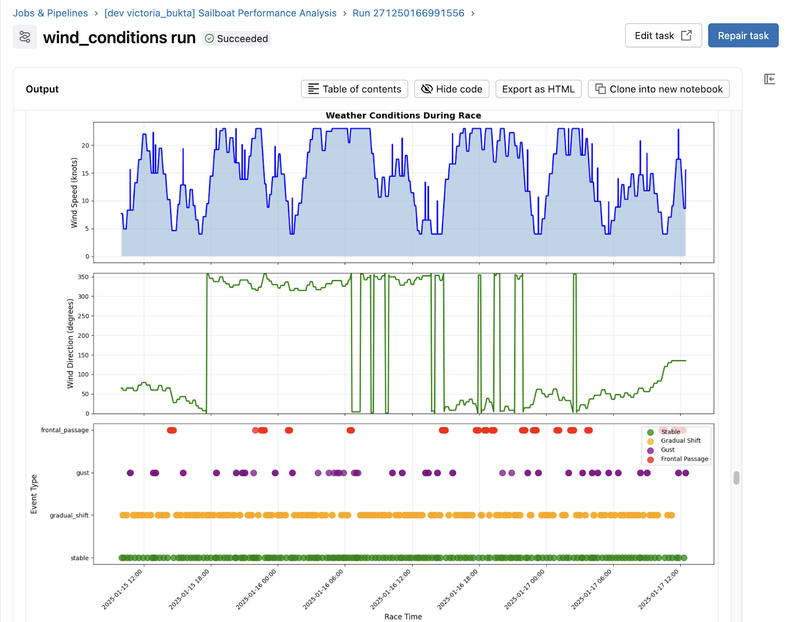Click the task icon beside wind_conditions run title
This screenshot has height=622, width=787.
(25, 37)
